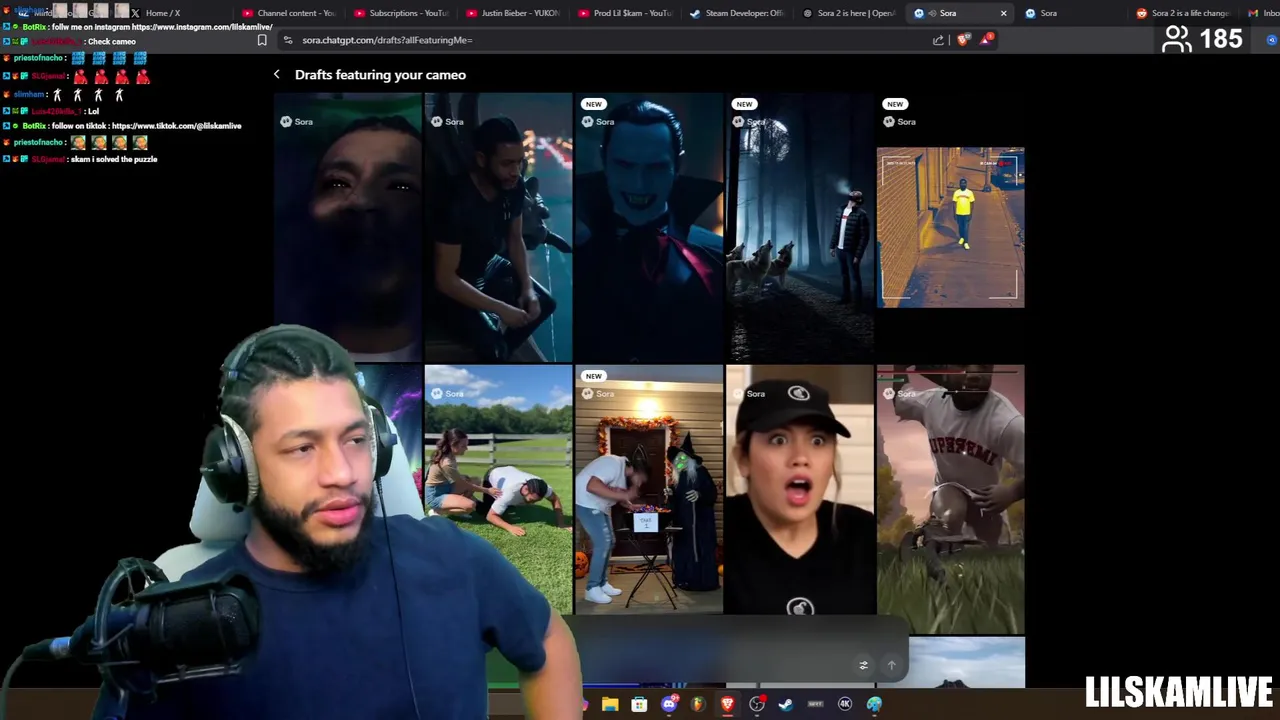Viewport: 1280px width, 720px height.
Task: Click the NEW badge on witch draft
Action: pos(594,376)
